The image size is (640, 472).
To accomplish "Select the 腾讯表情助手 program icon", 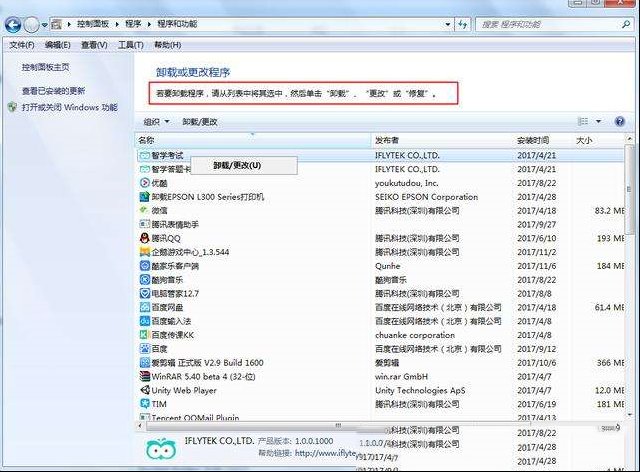I will pyautogui.click(x=145, y=224).
